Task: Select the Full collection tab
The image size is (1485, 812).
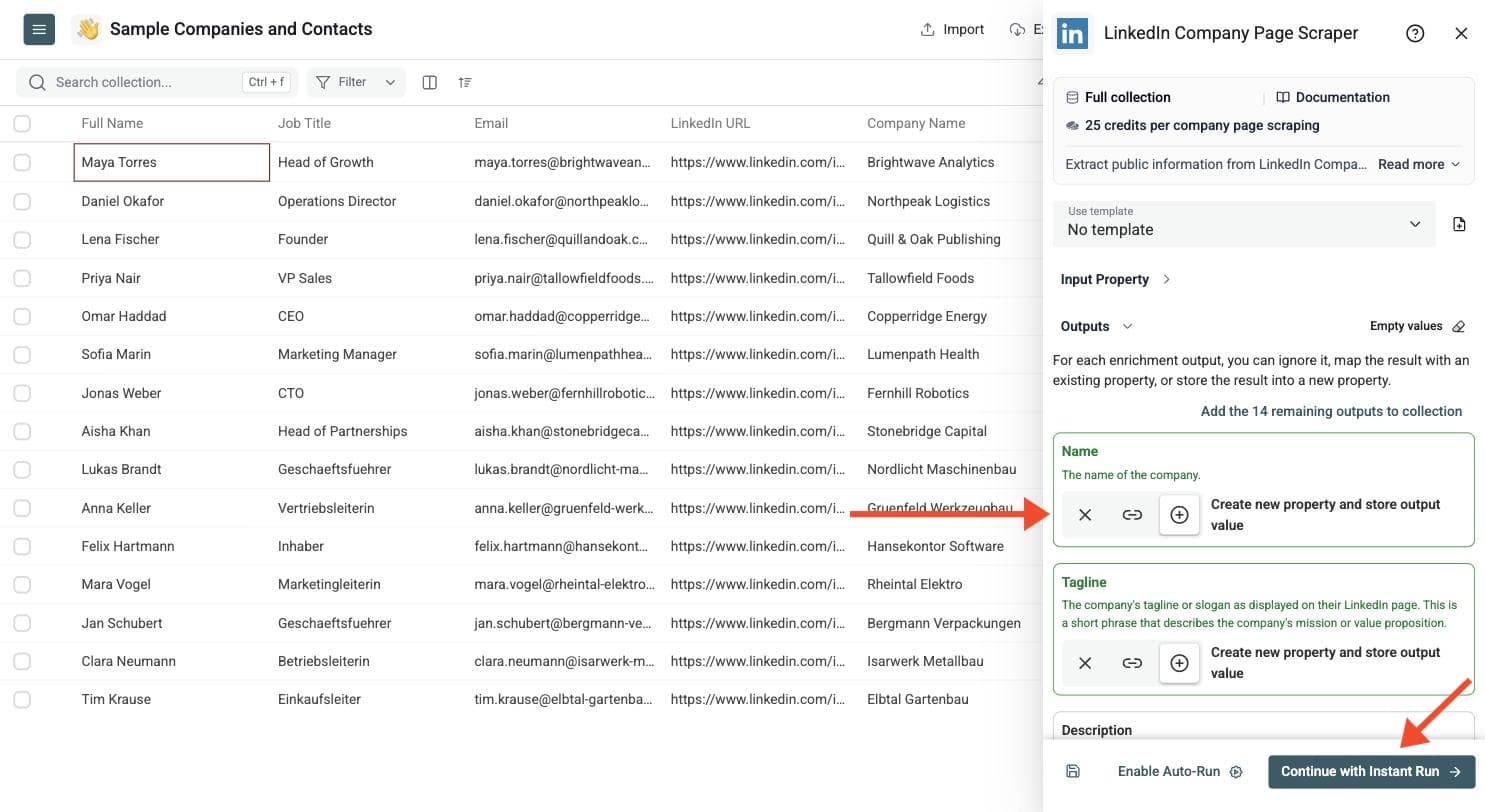Action: [1117, 97]
